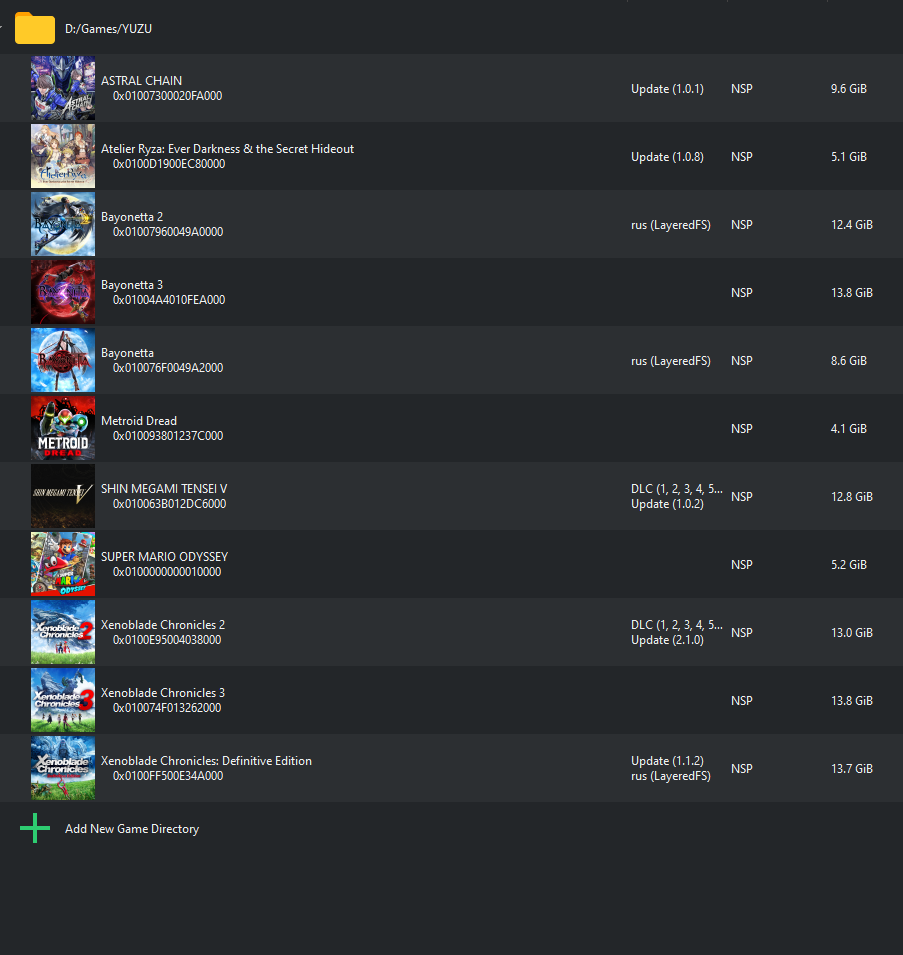
Task: Click the Update (1.1.2) entry for Xenoblade Definitive Edition
Action: coord(667,761)
